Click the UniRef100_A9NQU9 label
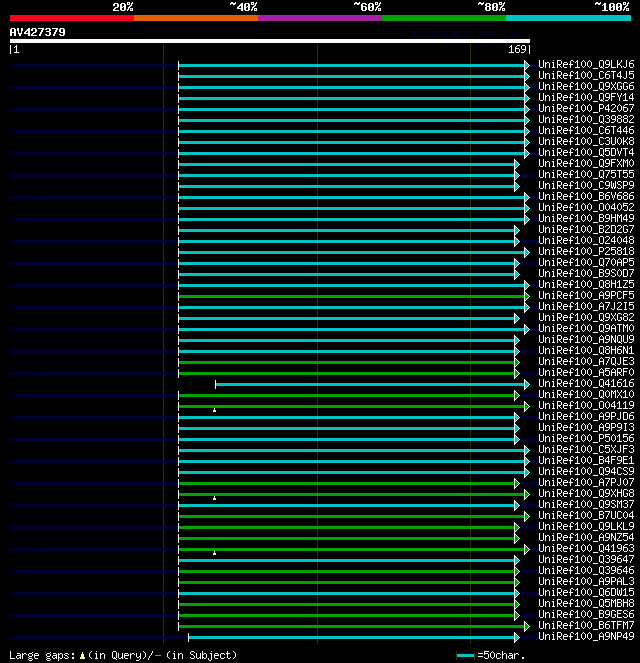 click(586, 339)
